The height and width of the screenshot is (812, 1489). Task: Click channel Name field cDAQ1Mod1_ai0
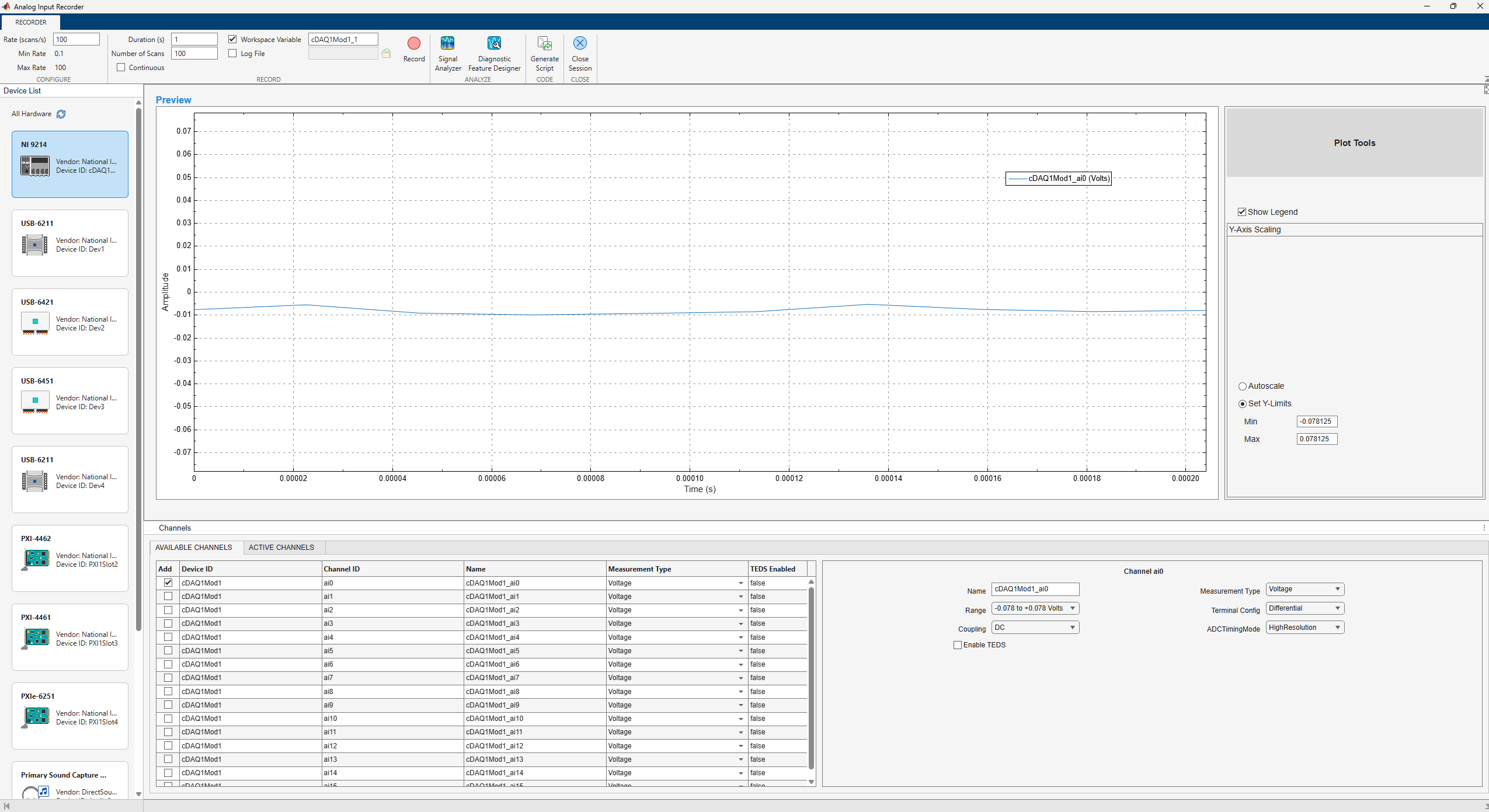pyautogui.click(x=1035, y=589)
